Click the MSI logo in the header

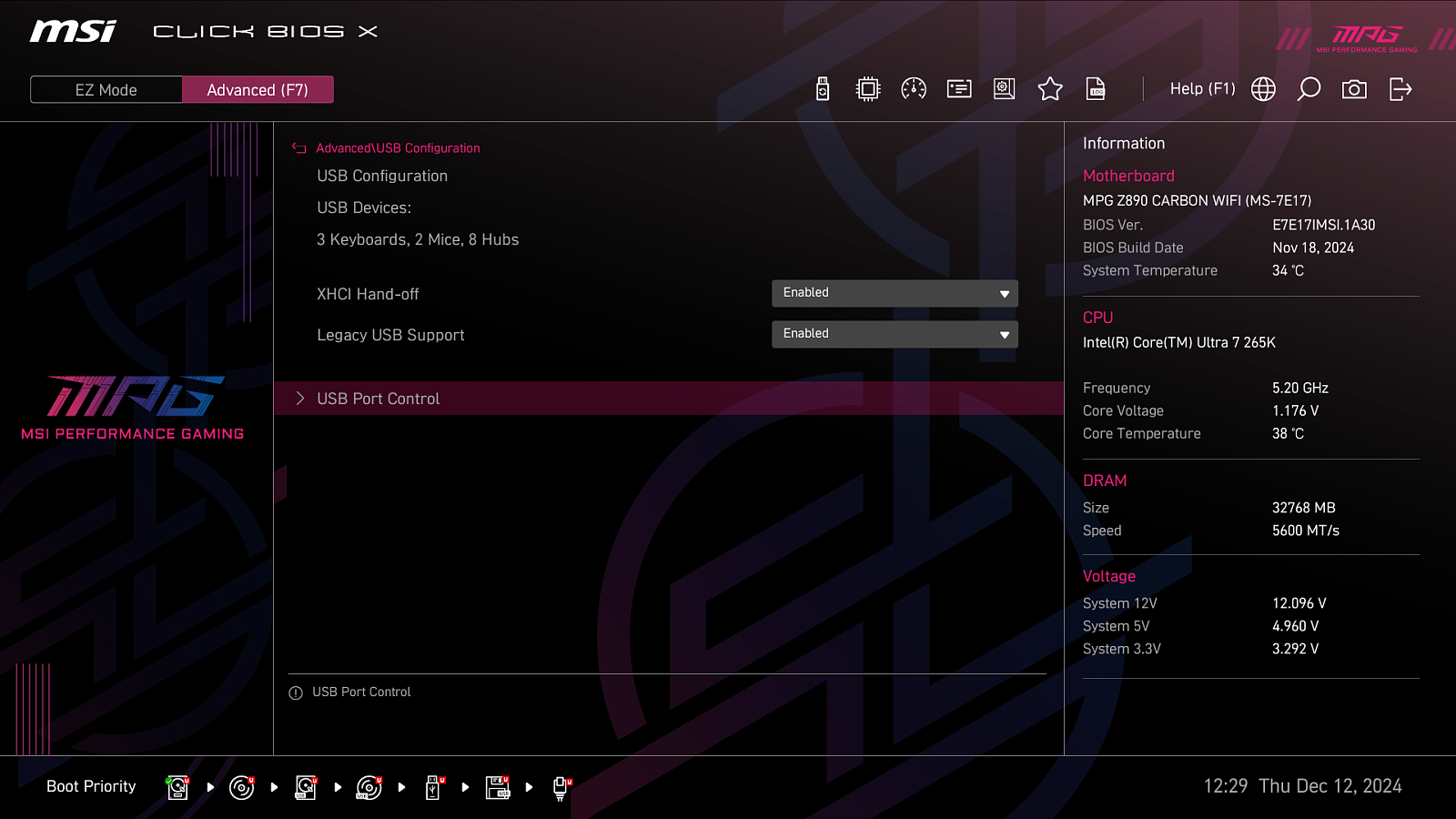click(x=73, y=32)
